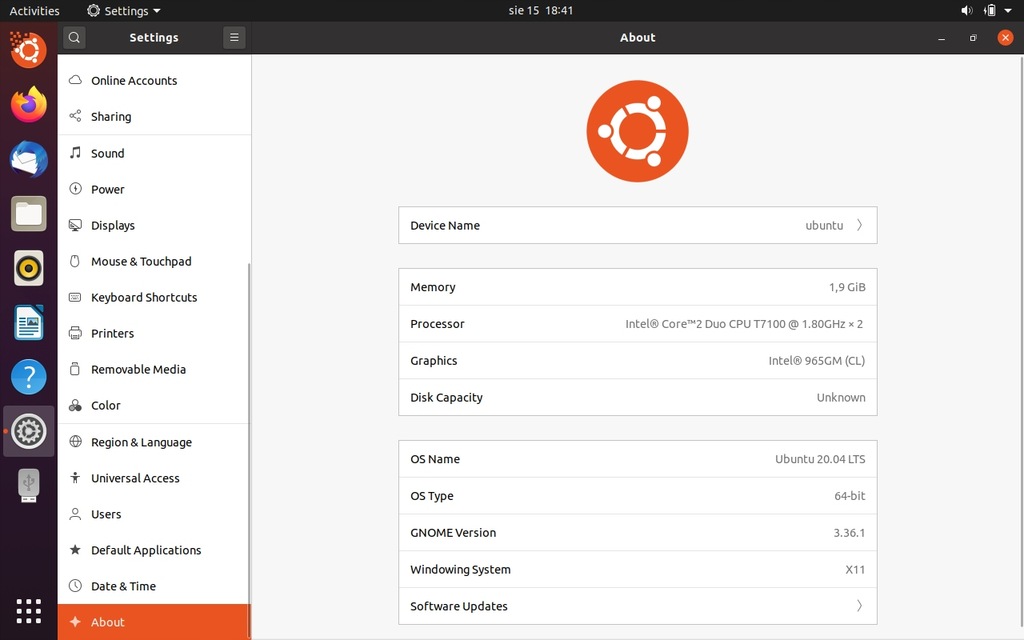
Task: Click the Ubuntu installer dock icon
Action: pos(29,50)
